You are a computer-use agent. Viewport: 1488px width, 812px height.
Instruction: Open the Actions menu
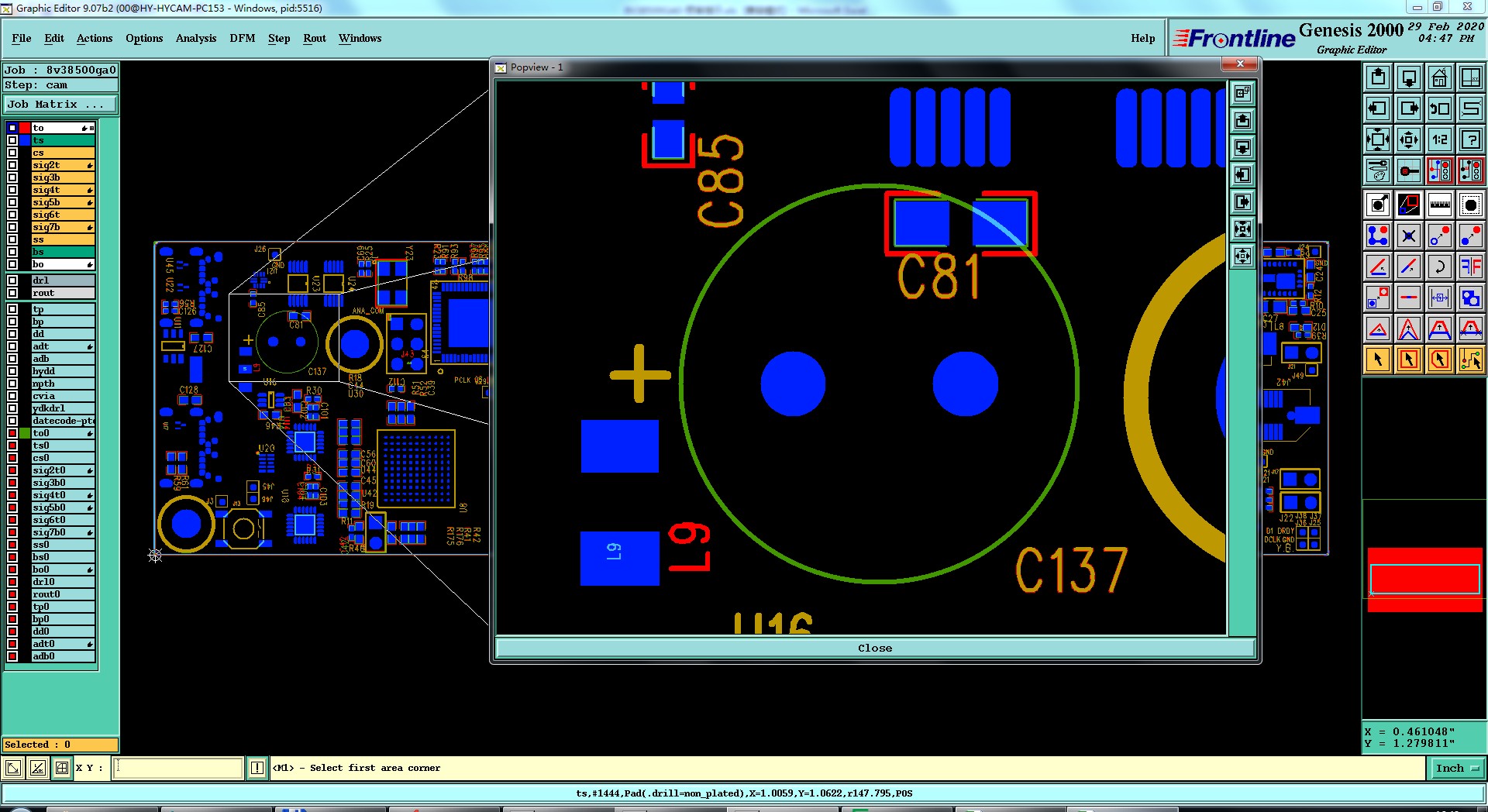tap(95, 38)
